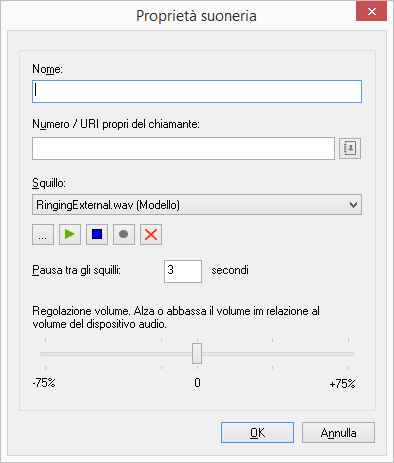This screenshot has height=463, width=394.
Task: Click the Pausa tra gli squilli label
Action: pyautogui.click(x=76, y=270)
